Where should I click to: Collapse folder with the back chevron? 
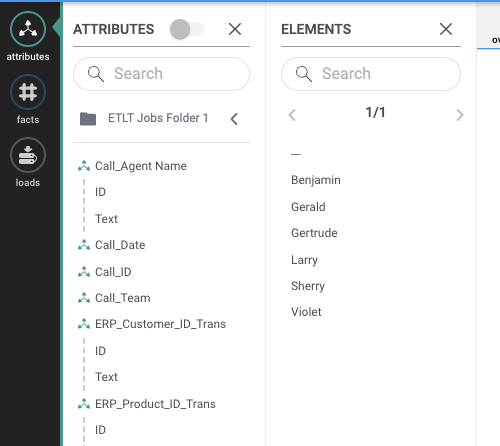(x=234, y=119)
